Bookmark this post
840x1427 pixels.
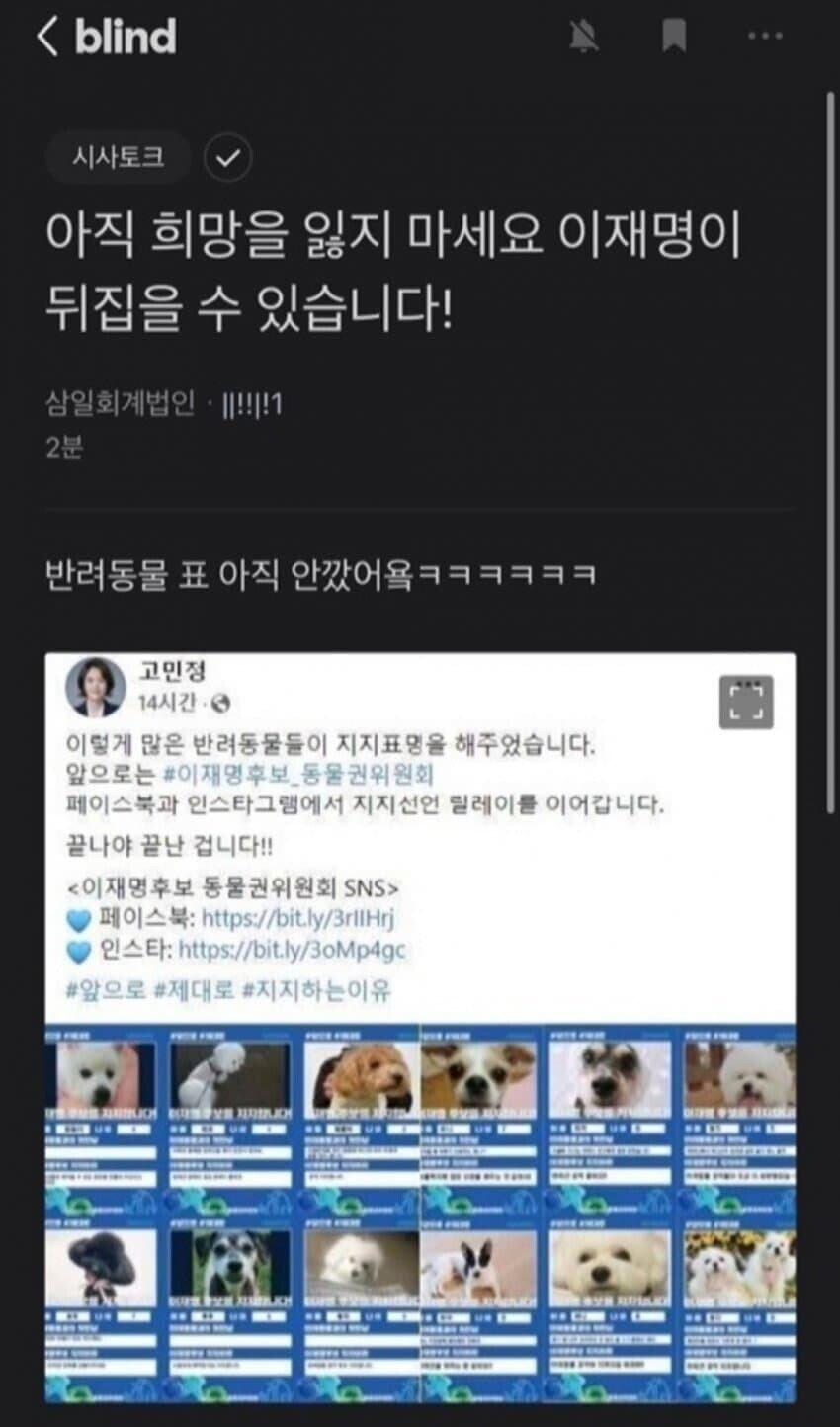pyautogui.click(x=674, y=38)
